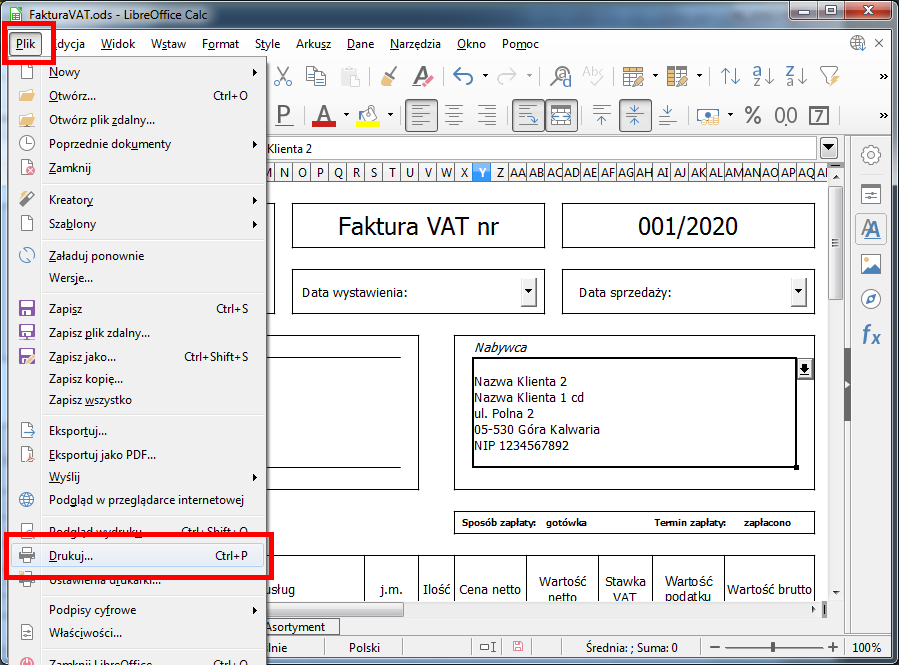899x665 pixels.
Task: Expand the Nabywca client list dropdown
Action: pos(804,369)
